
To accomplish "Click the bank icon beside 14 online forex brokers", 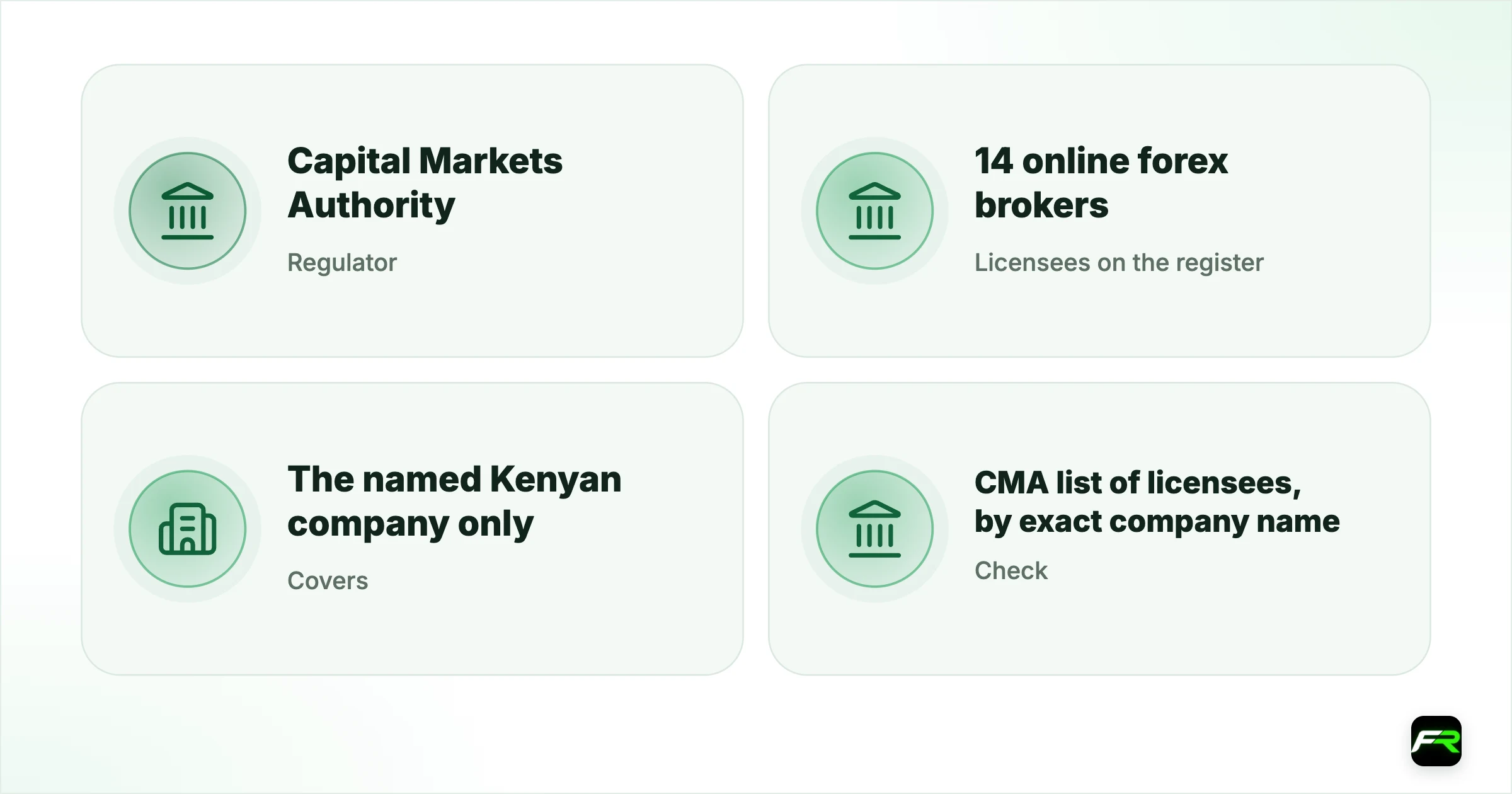I will tap(874, 211).
